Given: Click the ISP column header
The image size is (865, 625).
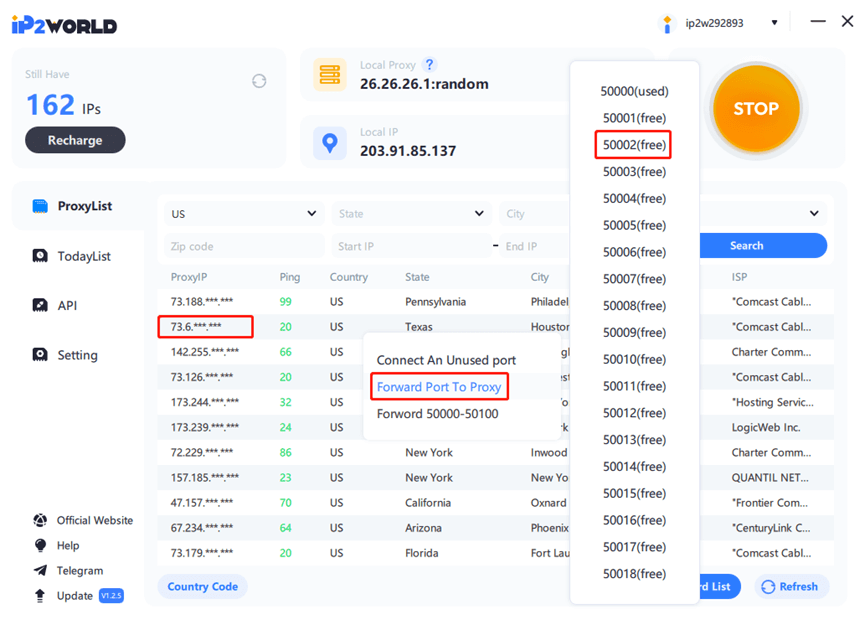Looking at the screenshot, I should [739, 277].
